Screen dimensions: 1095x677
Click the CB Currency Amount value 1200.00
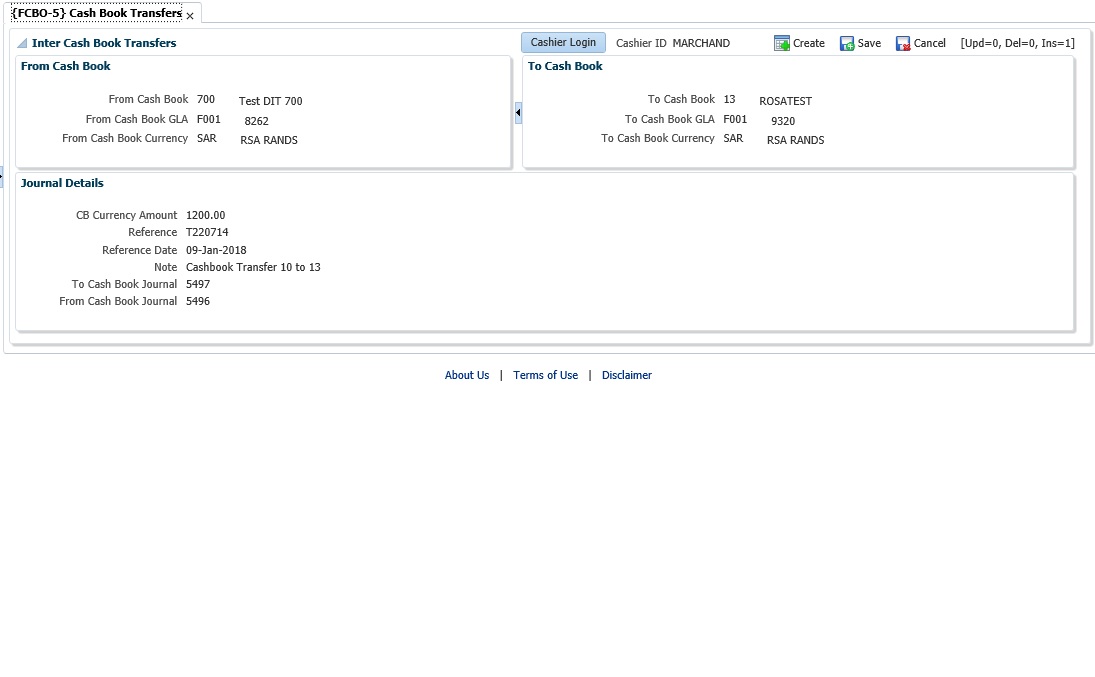click(206, 215)
